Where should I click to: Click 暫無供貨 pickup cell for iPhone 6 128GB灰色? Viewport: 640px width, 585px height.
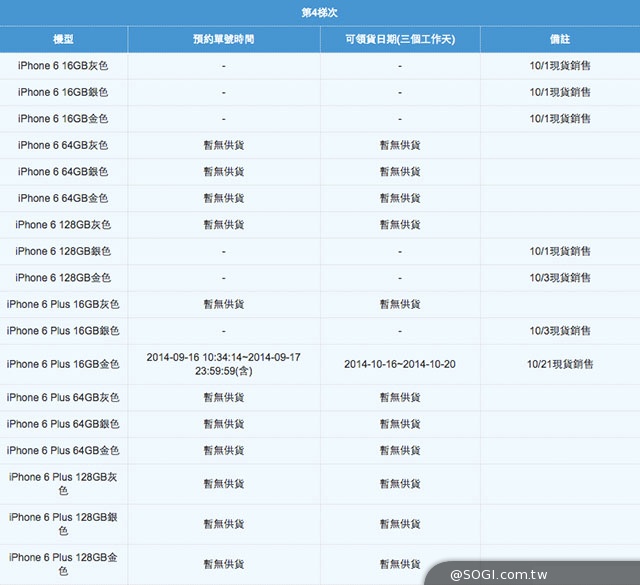click(400, 225)
